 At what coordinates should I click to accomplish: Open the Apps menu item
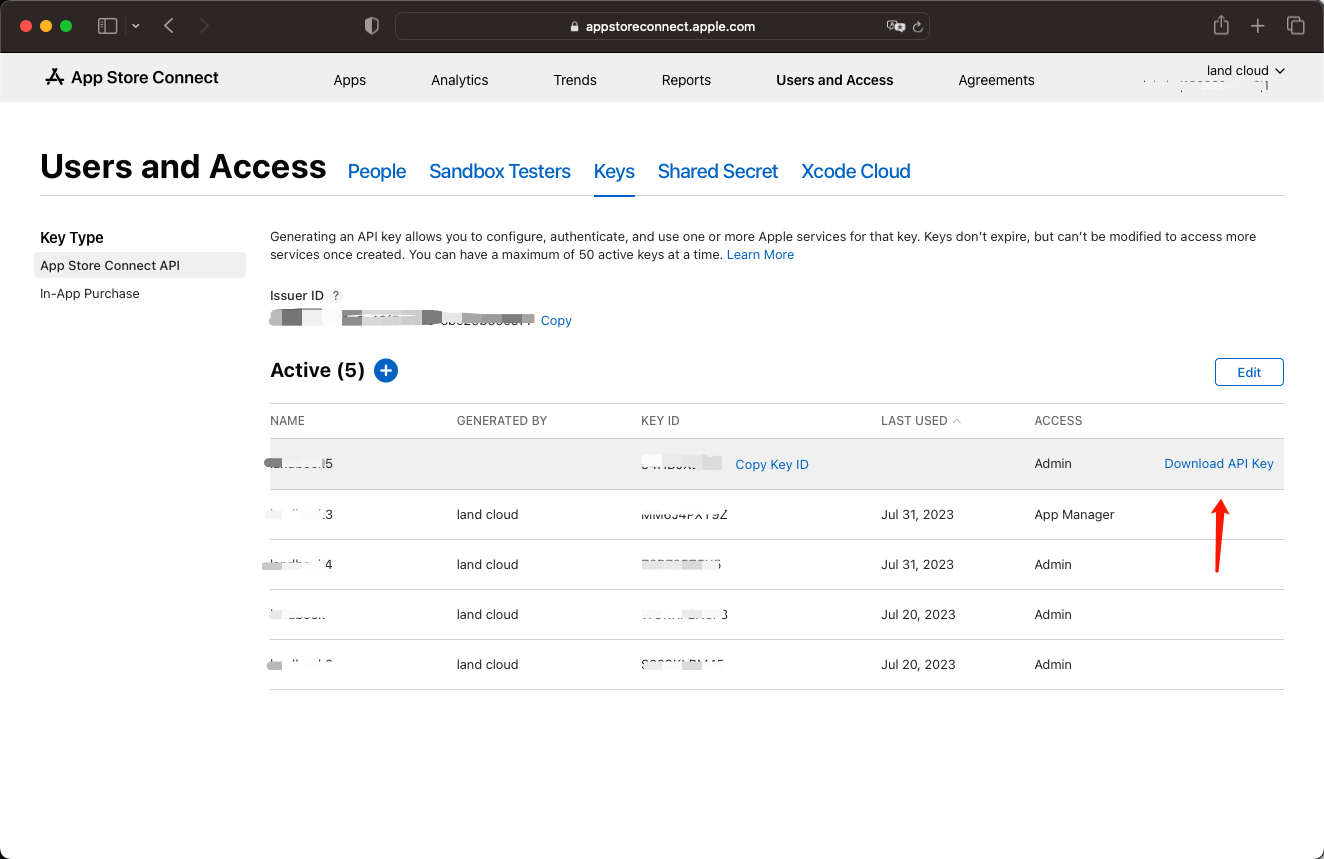tap(350, 80)
